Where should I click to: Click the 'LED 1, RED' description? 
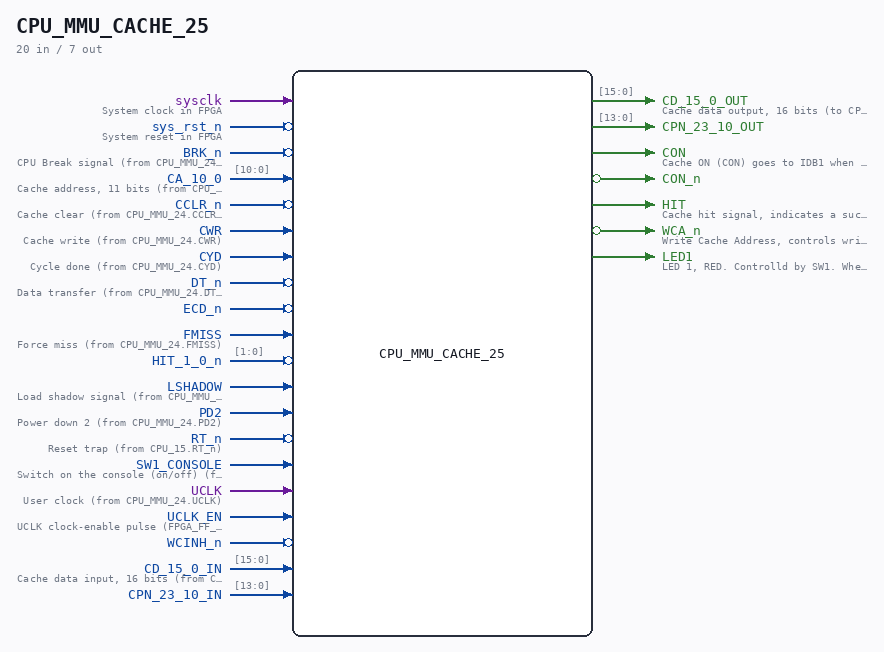point(764,266)
